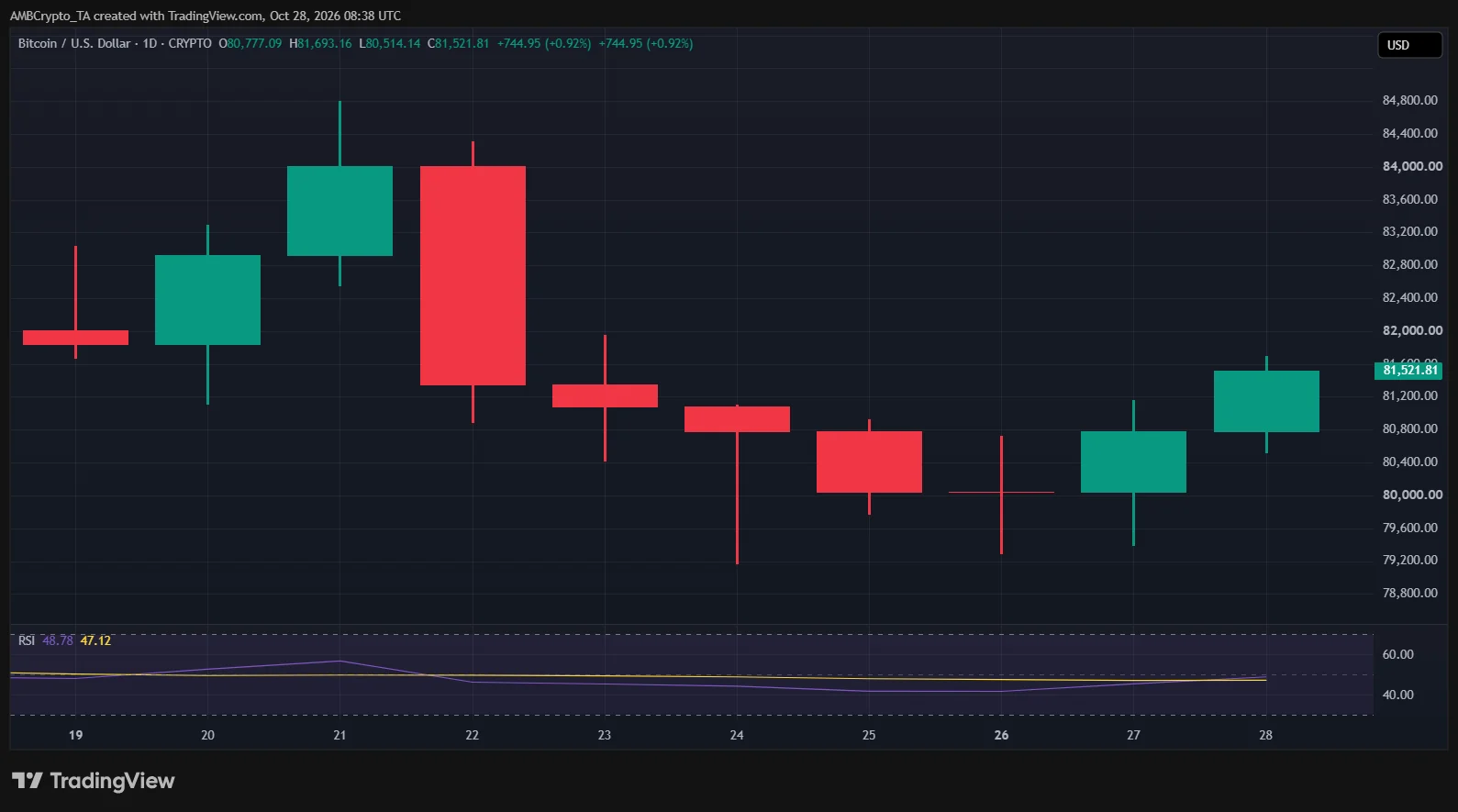The width and height of the screenshot is (1458, 812).
Task: Click the 78,800.00 price axis label
Action: tap(1409, 593)
